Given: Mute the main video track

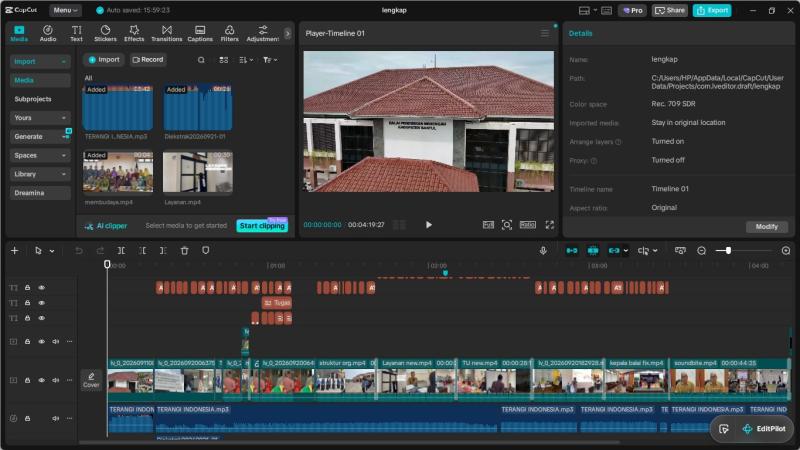Looking at the screenshot, I should pyautogui.click(x=56, y=380).
